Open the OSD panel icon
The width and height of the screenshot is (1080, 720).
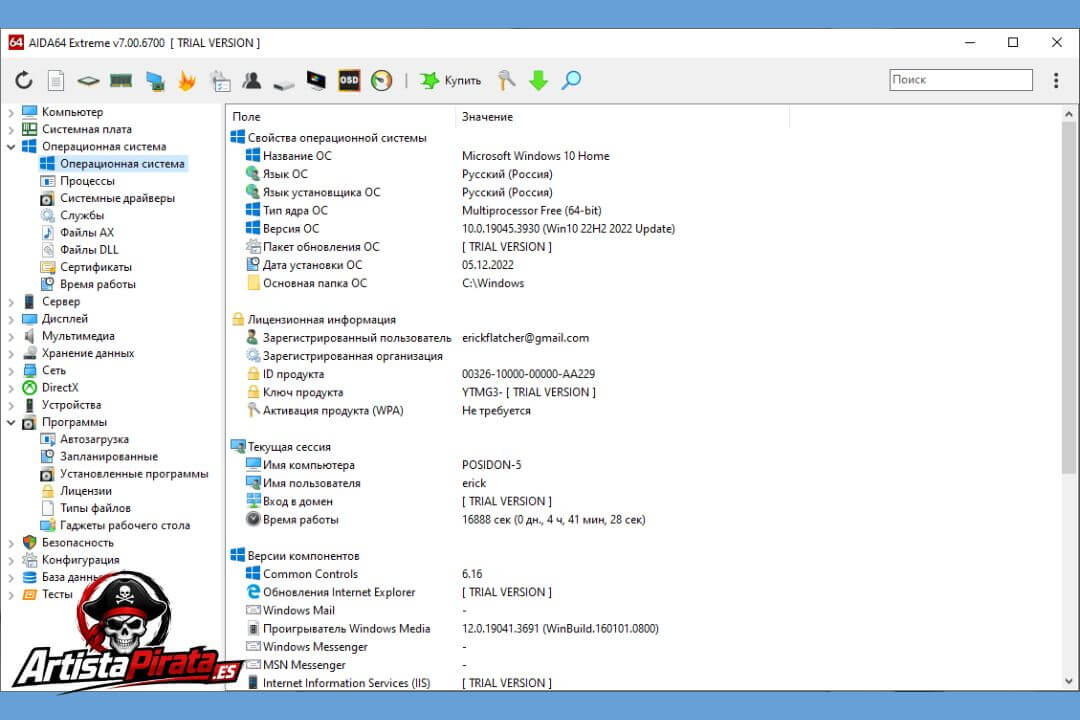pyautogui.click(x=349, y=81)
